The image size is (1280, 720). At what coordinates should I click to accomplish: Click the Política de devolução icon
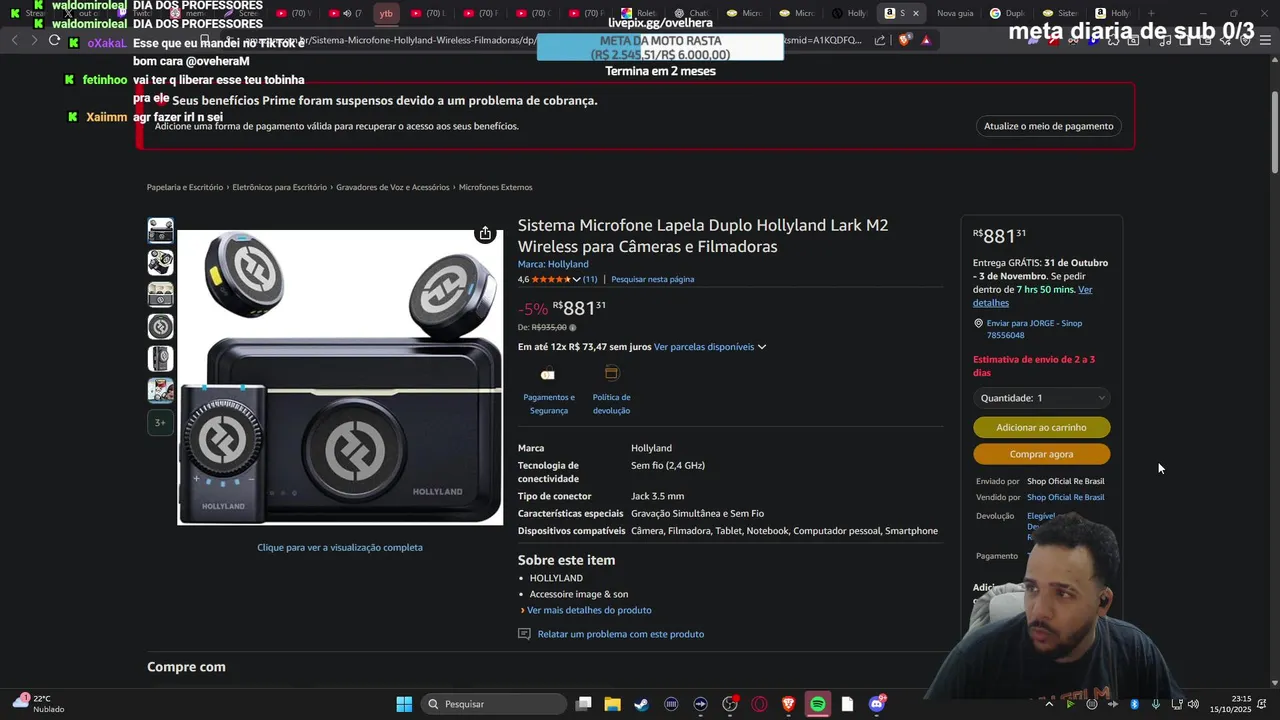(x=611, y=373)
